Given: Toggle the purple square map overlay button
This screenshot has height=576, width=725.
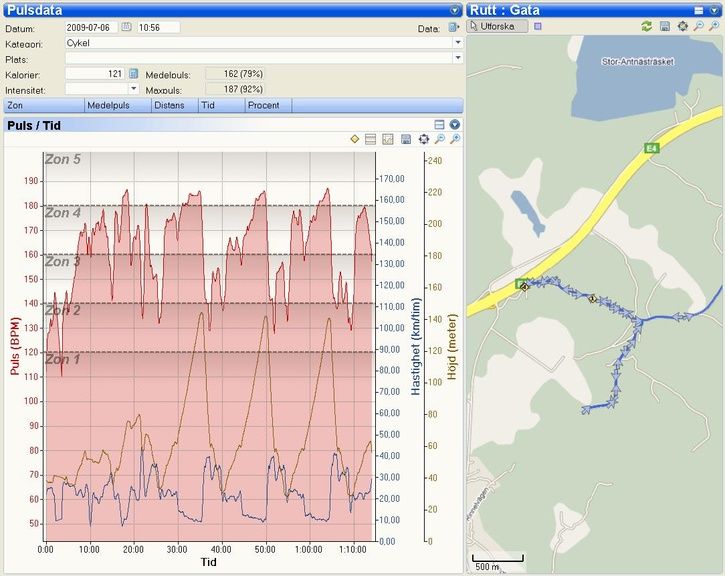Looking at the screenshot, I should [x=538, y=26].
